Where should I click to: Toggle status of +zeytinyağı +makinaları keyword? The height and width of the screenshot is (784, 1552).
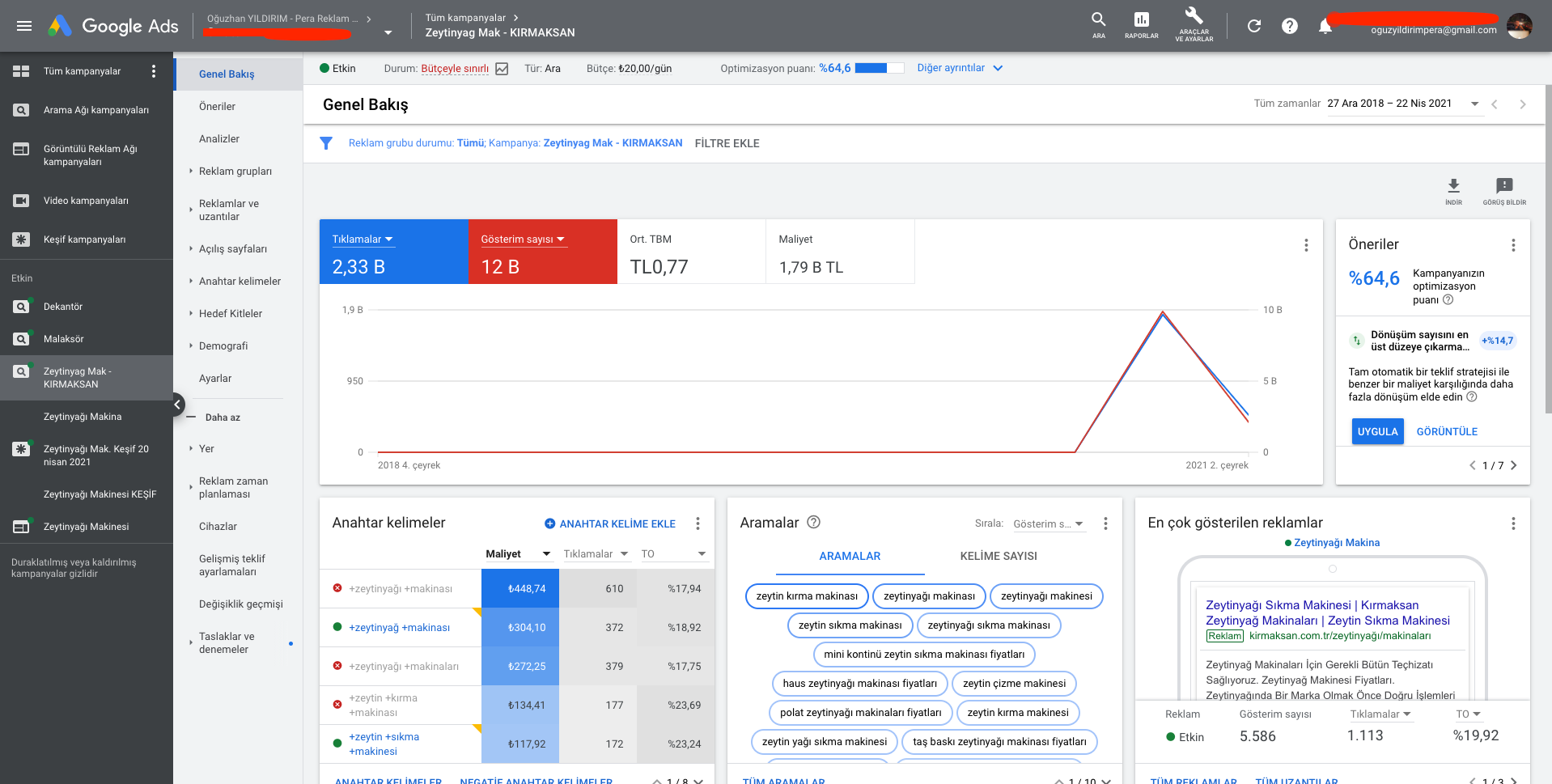(x=337, y=666)
